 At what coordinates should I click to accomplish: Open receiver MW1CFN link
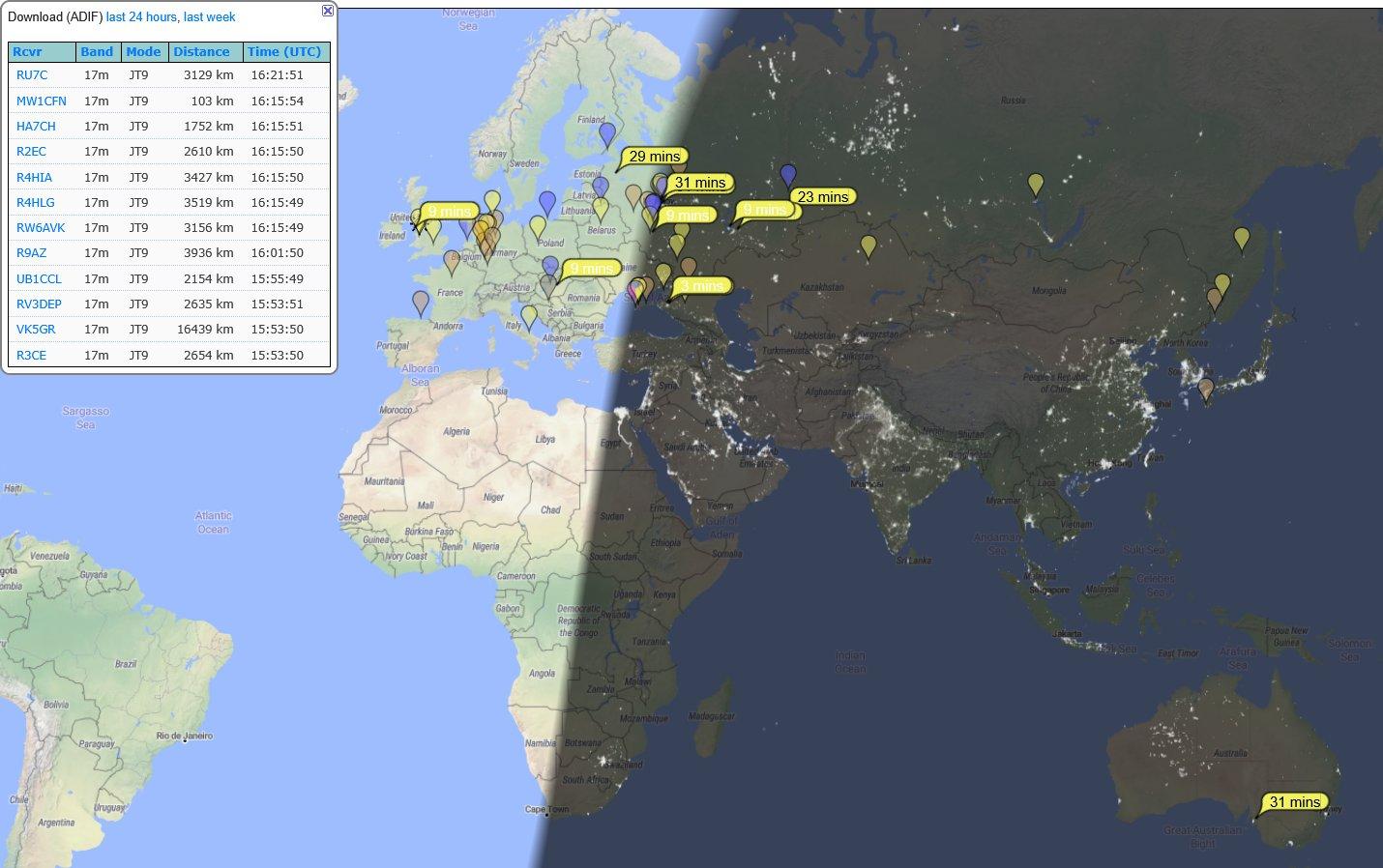coord(42,101)
